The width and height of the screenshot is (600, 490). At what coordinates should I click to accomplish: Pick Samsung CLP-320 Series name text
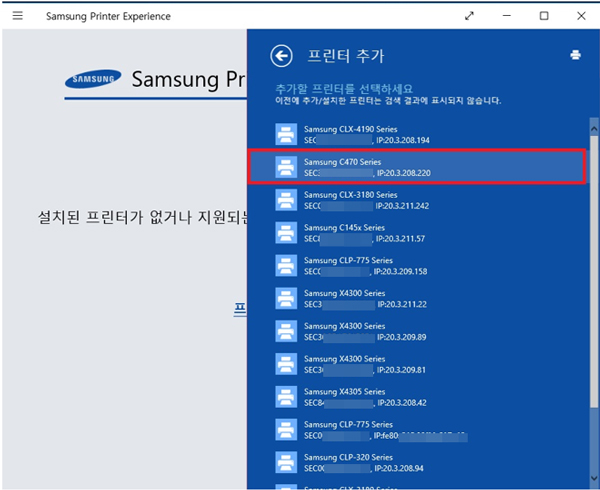348,457
